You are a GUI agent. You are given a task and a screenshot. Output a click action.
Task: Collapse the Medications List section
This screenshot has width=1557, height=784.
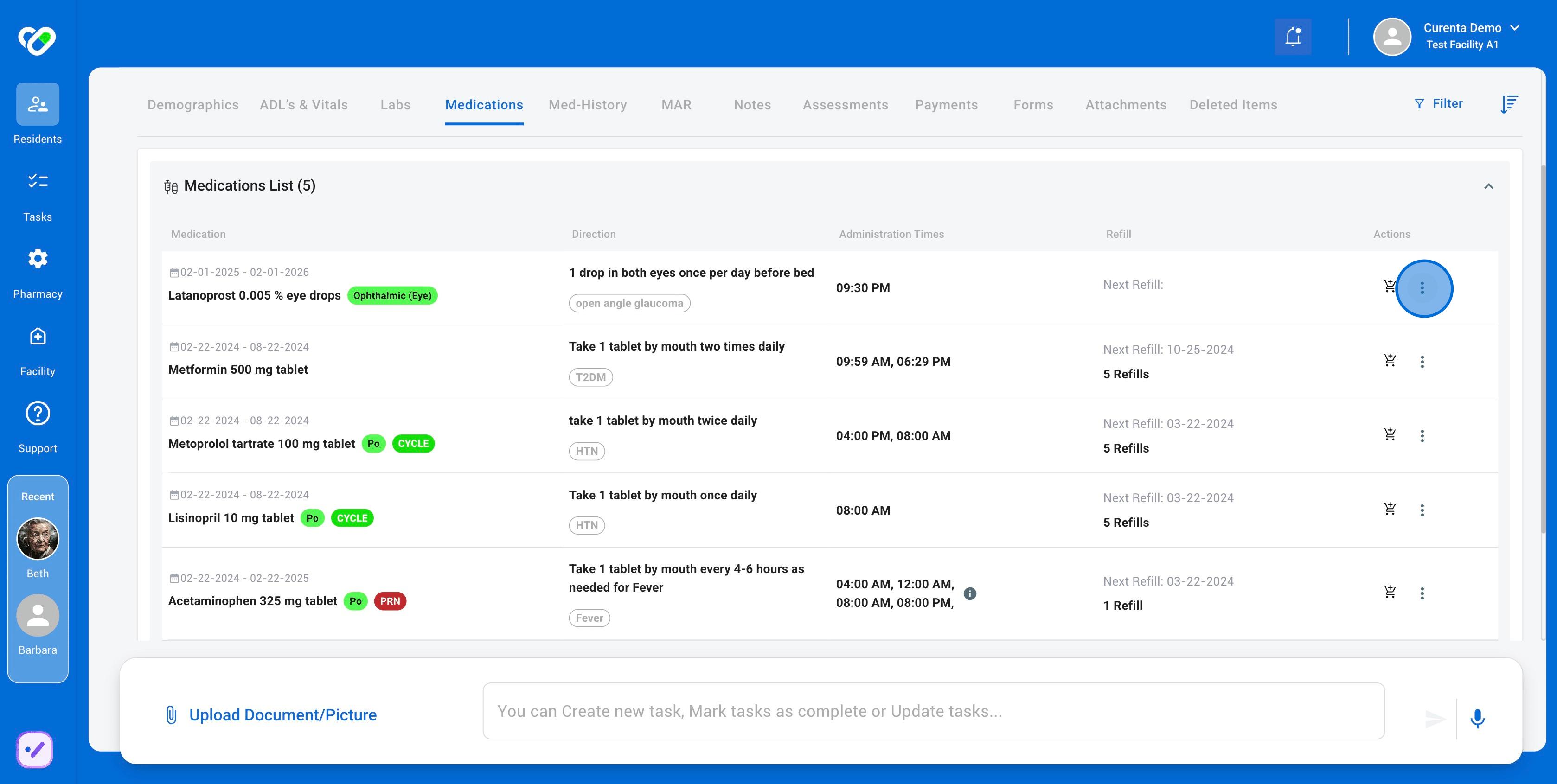[1489, 186]
